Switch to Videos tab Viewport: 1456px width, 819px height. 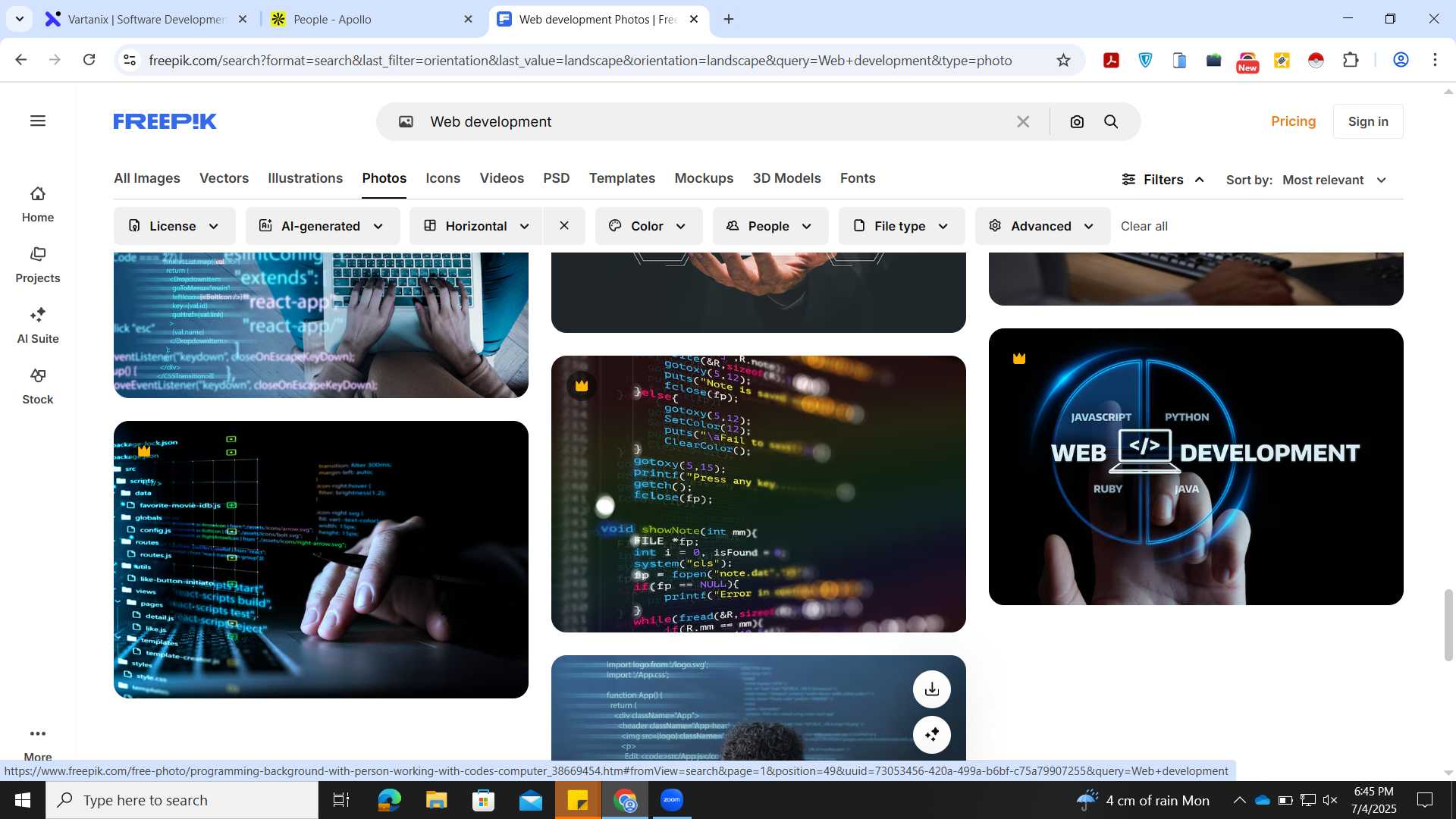pyautogui.click(x=501, y=178)
